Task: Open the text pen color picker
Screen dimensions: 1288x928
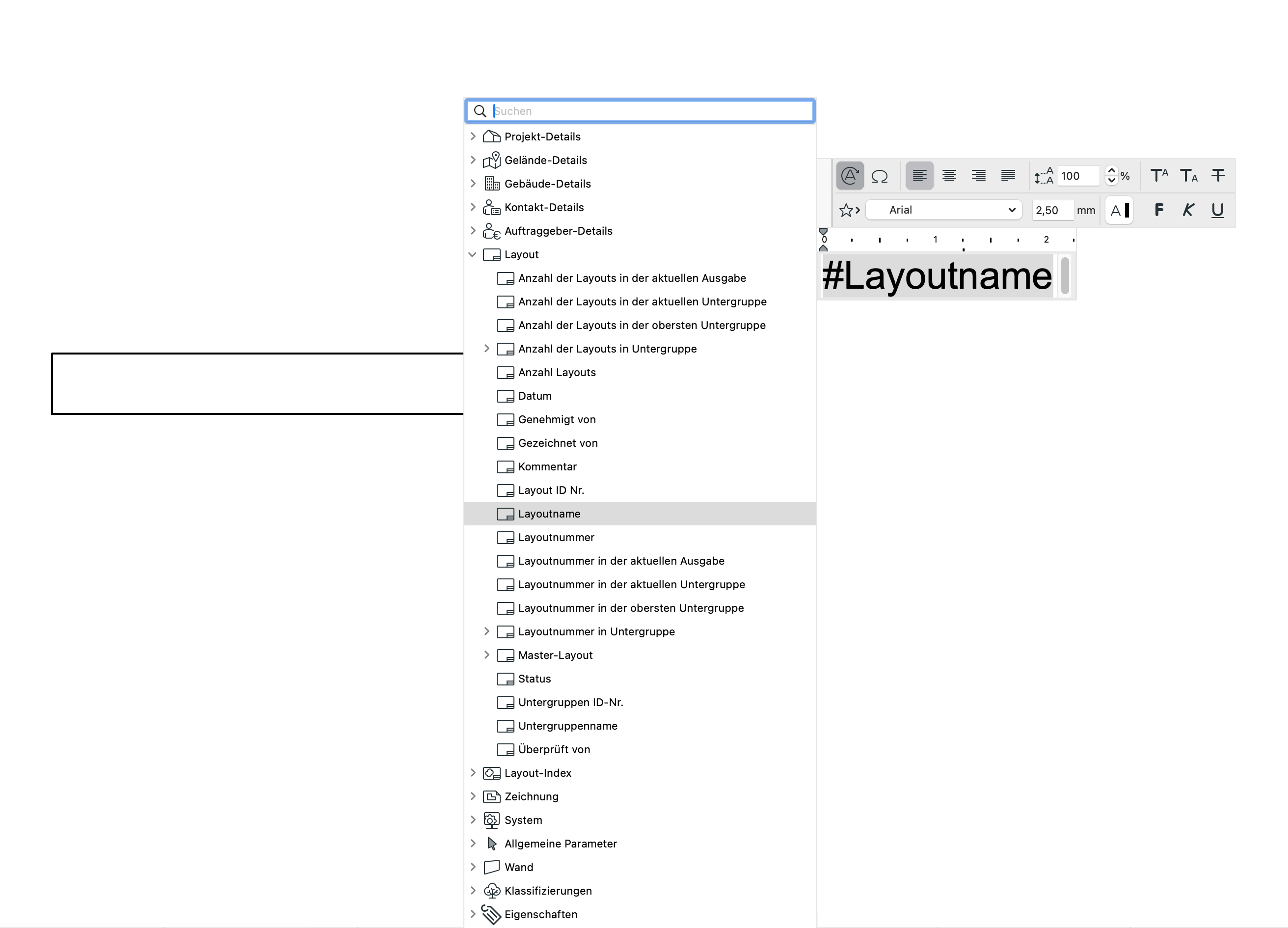Action: [x=1119, y=211]
